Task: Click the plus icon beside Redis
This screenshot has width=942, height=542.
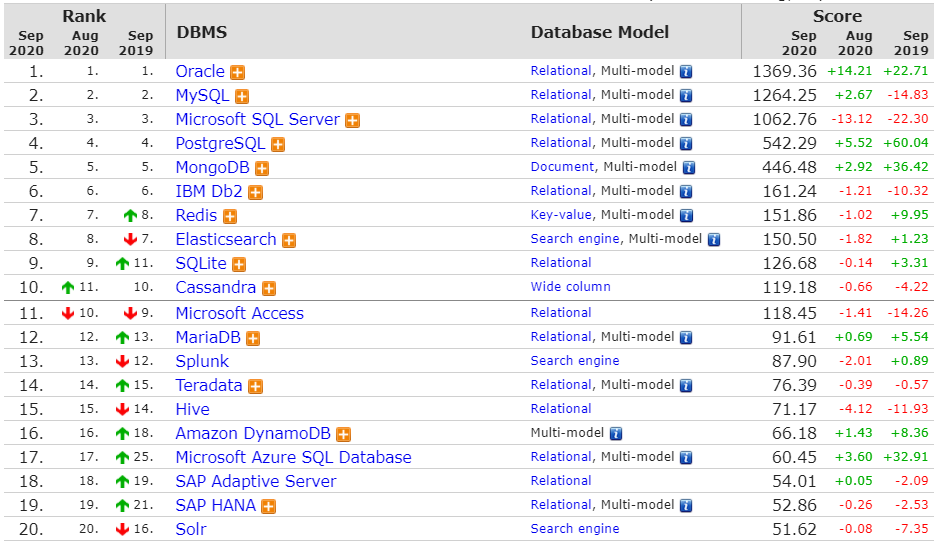Action: 230,217
